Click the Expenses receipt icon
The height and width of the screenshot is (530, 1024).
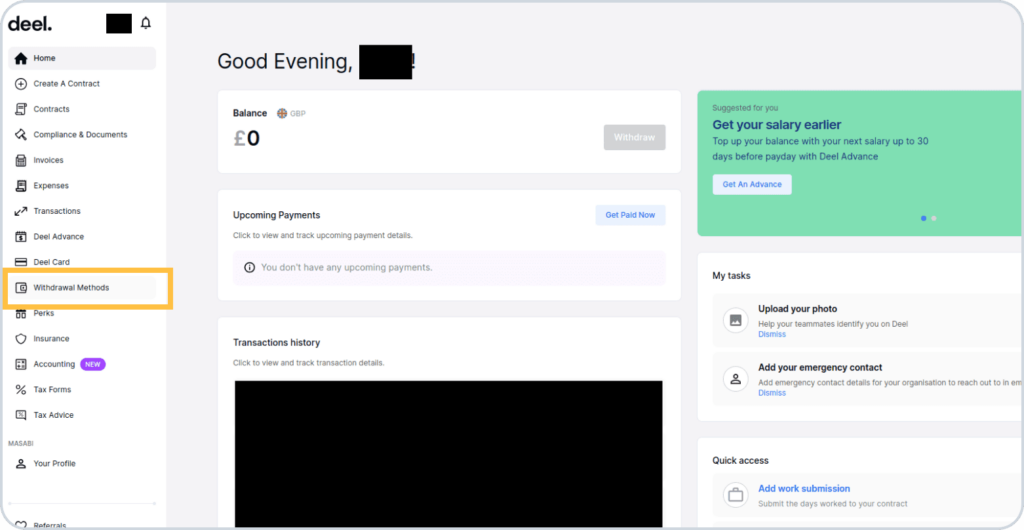(21, 185)
